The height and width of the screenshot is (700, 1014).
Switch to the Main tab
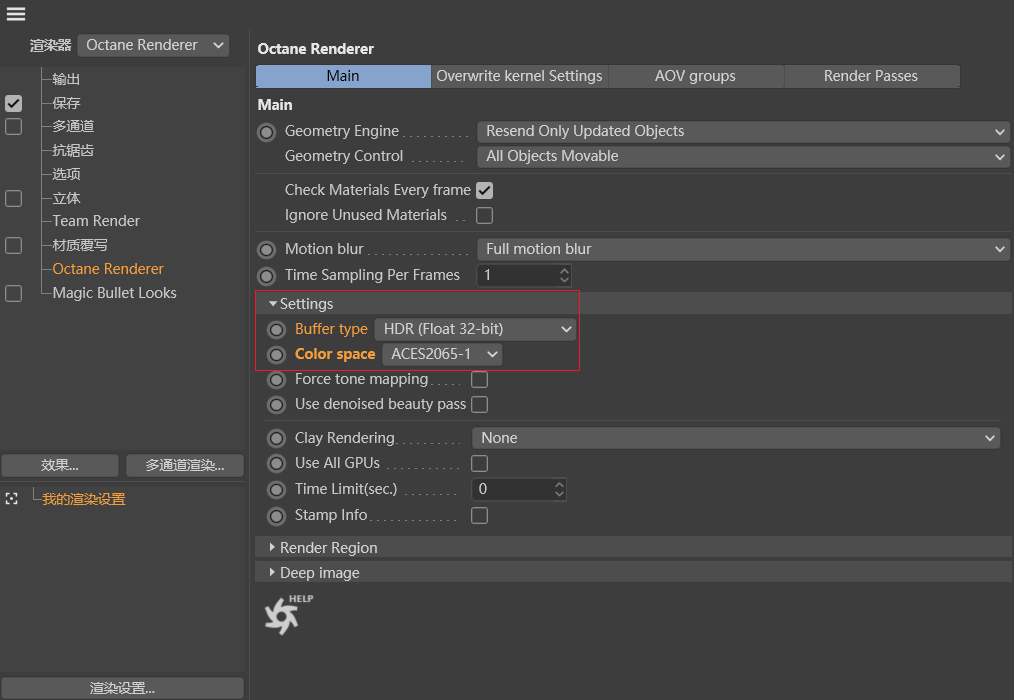343,76
